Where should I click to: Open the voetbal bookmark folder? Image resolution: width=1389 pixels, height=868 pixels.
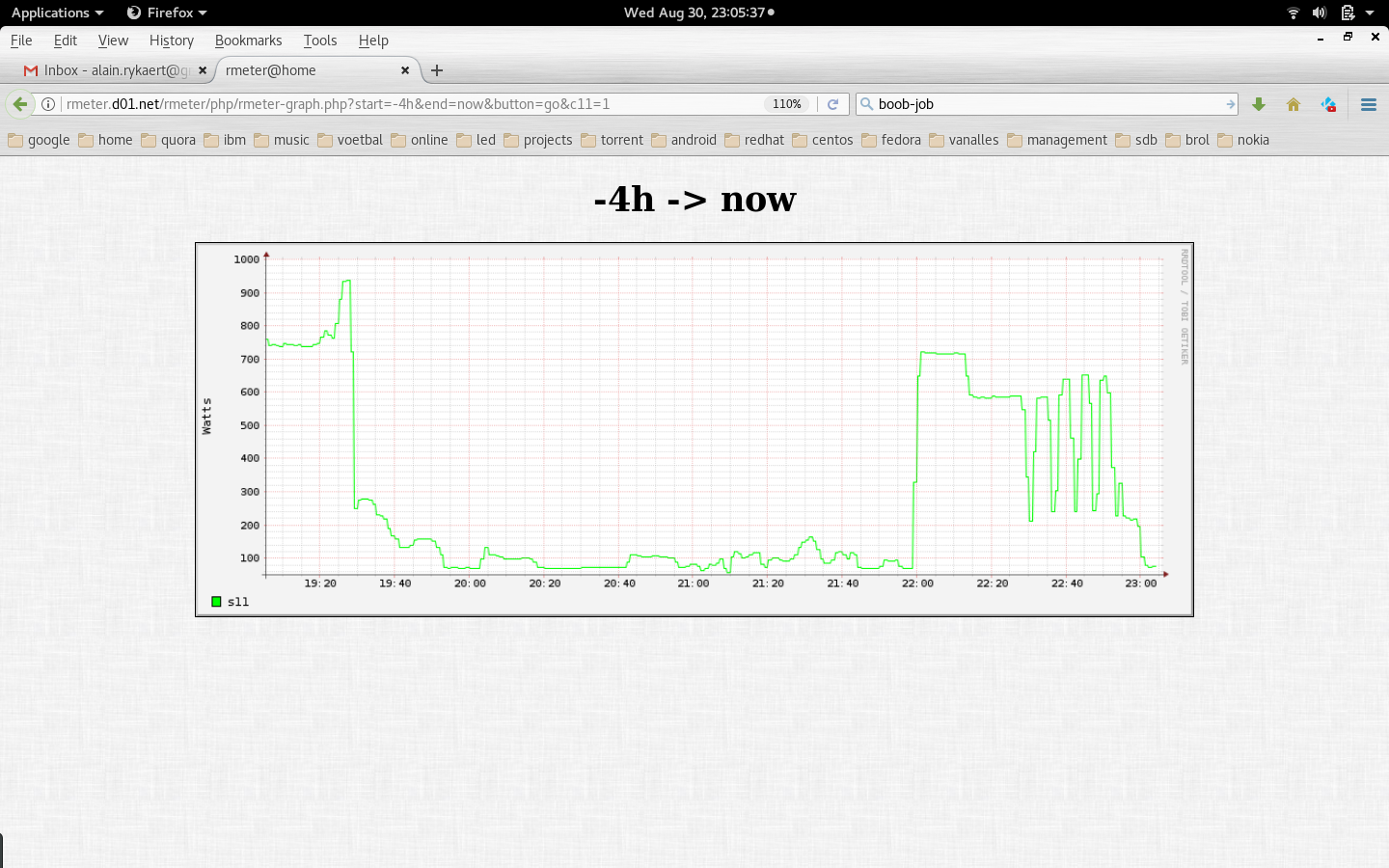tap(350, 140)
